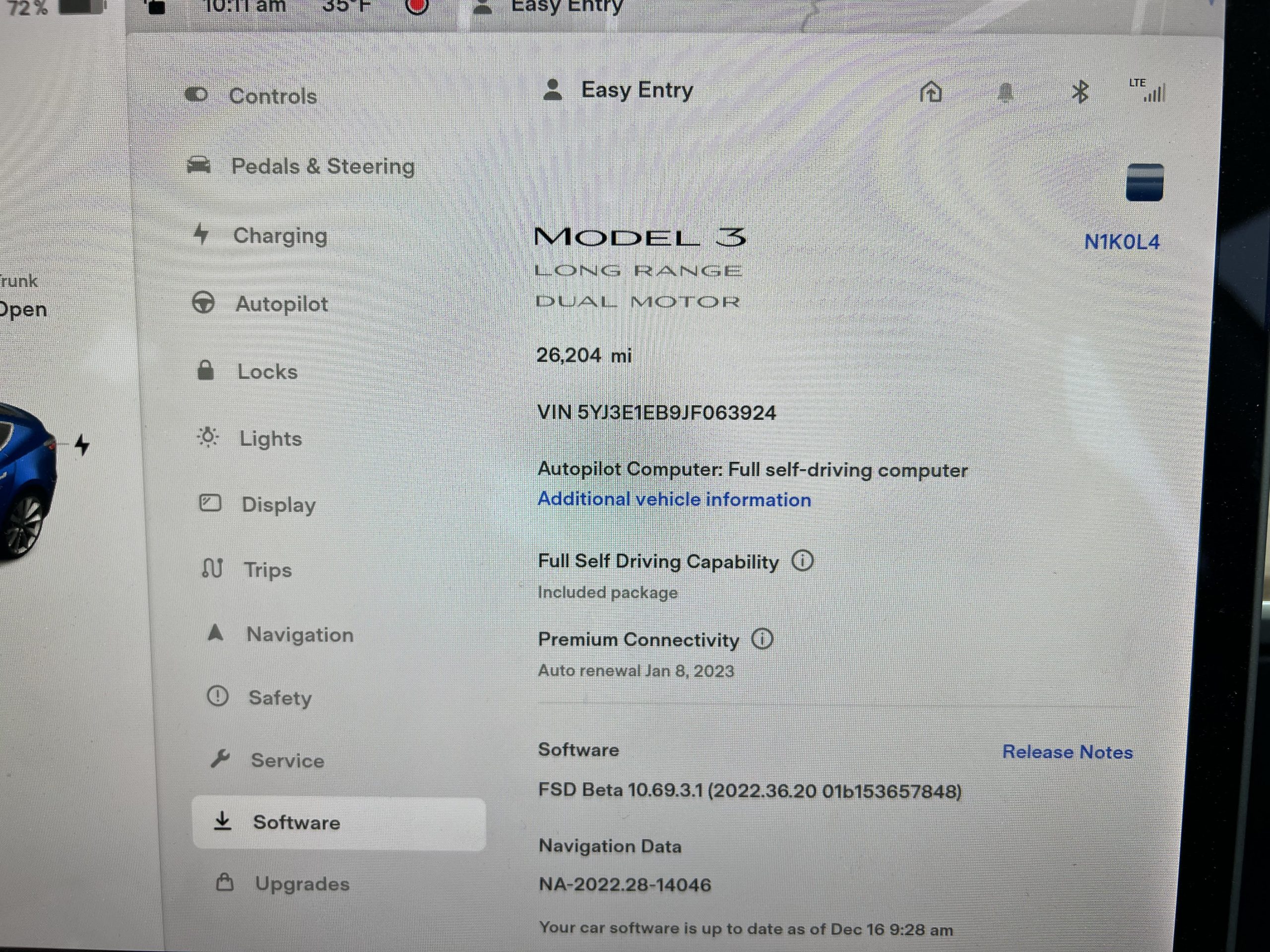
Task: Click Premium Connectivity info icon
Action: point(762,639)
